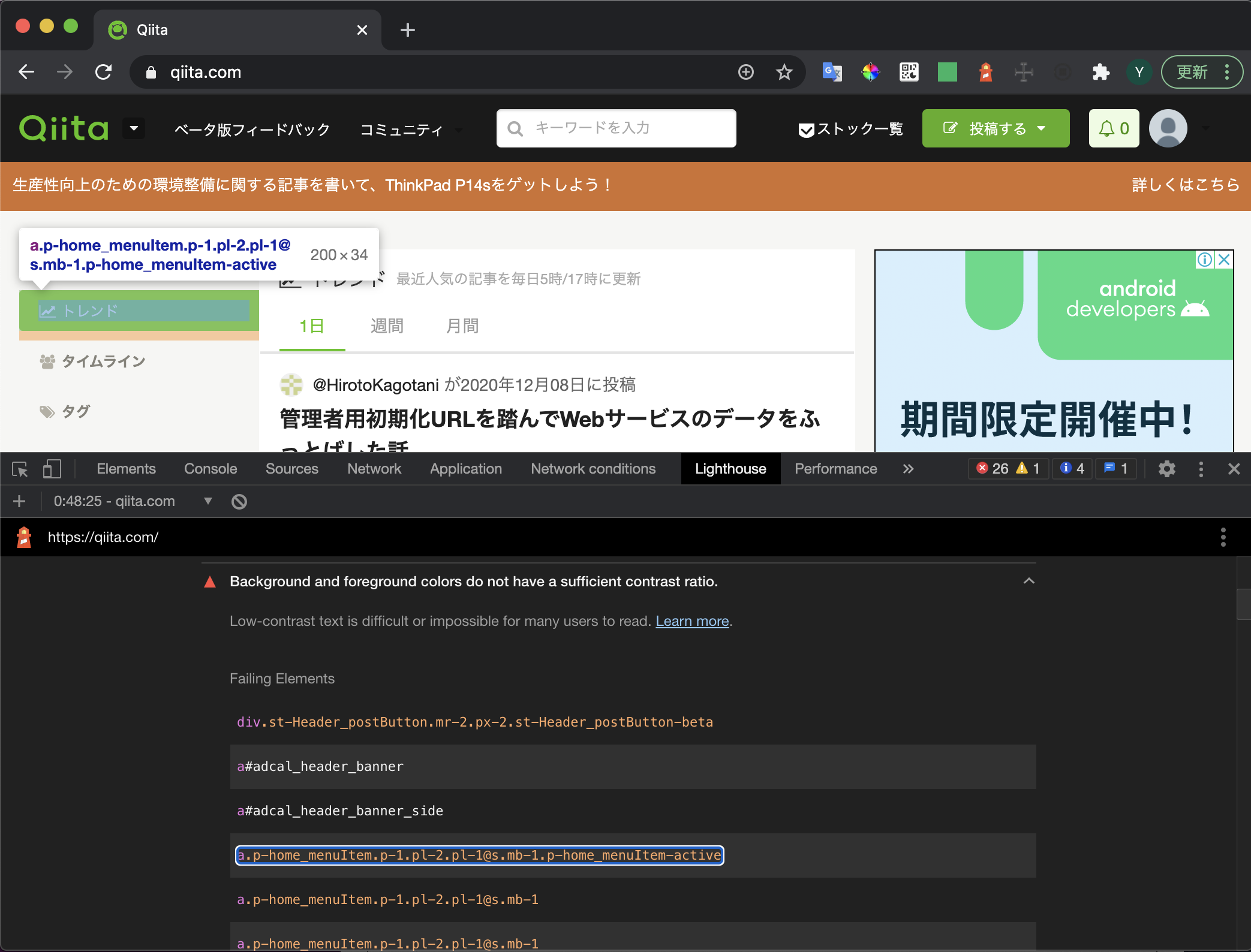Screen dimensions: 1251x952
Task: Open the 投稿する dropdown arrow
Action: (1041, 128)
